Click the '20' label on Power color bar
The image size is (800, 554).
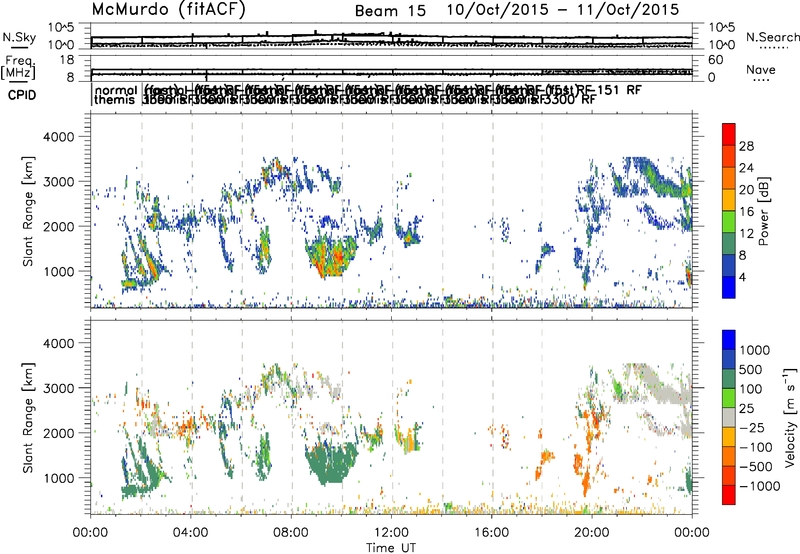tap(746, 190)
